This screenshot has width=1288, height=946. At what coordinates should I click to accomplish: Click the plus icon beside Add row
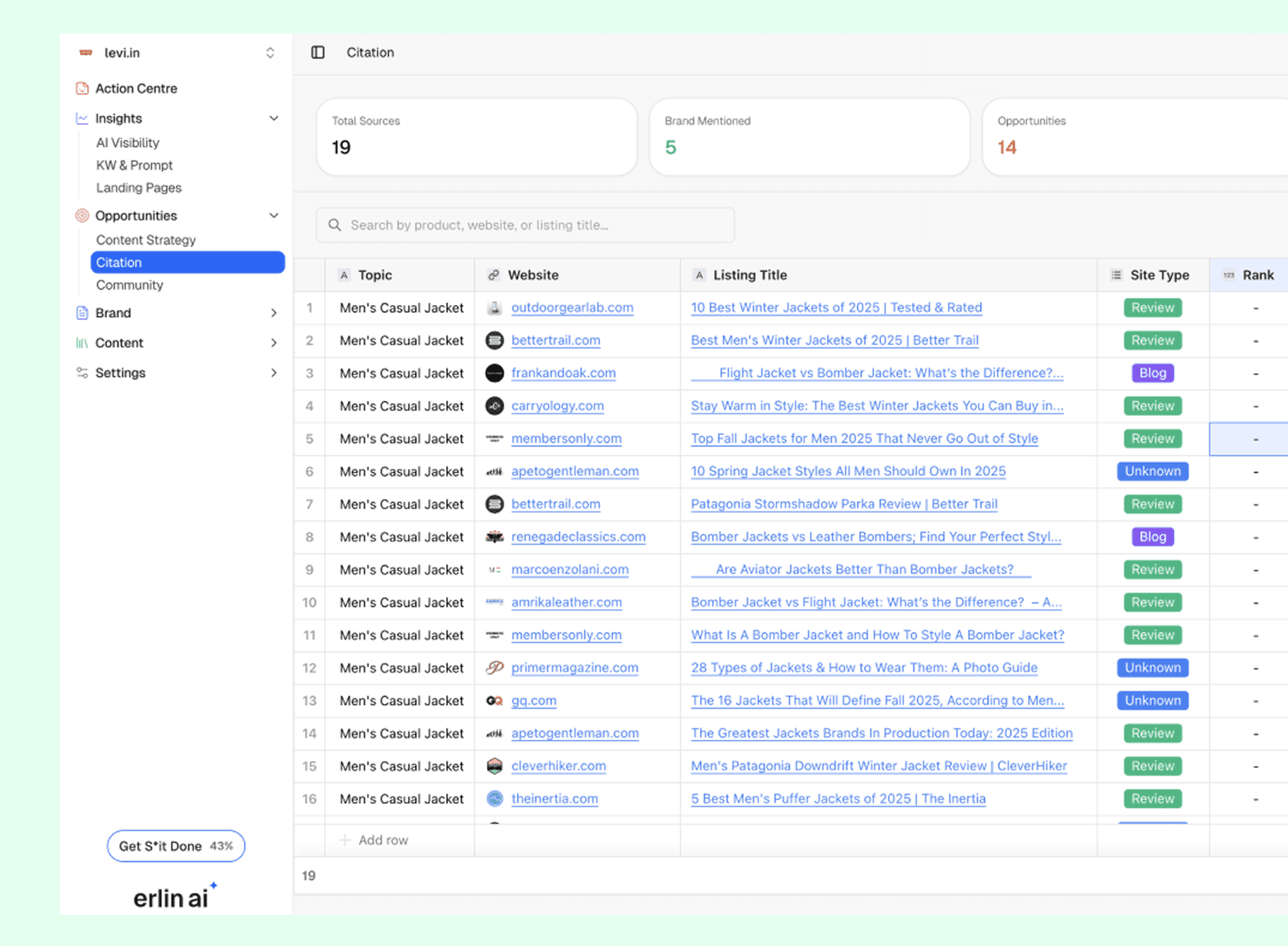tap(345, 841)
